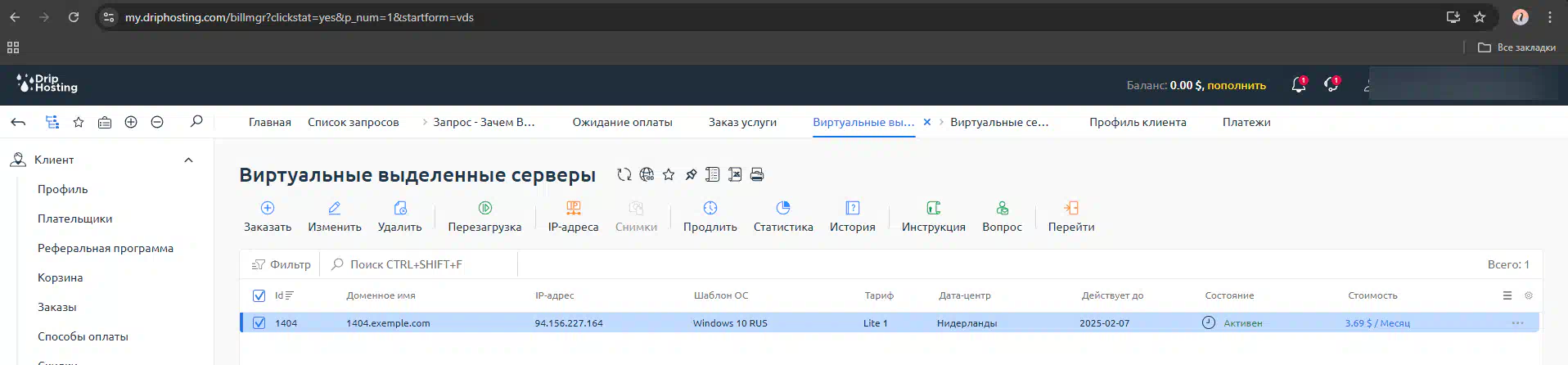1568x365 pixels.
Task: Switch to the Профиль клиента tab
Action: (x=1138, y=122)
